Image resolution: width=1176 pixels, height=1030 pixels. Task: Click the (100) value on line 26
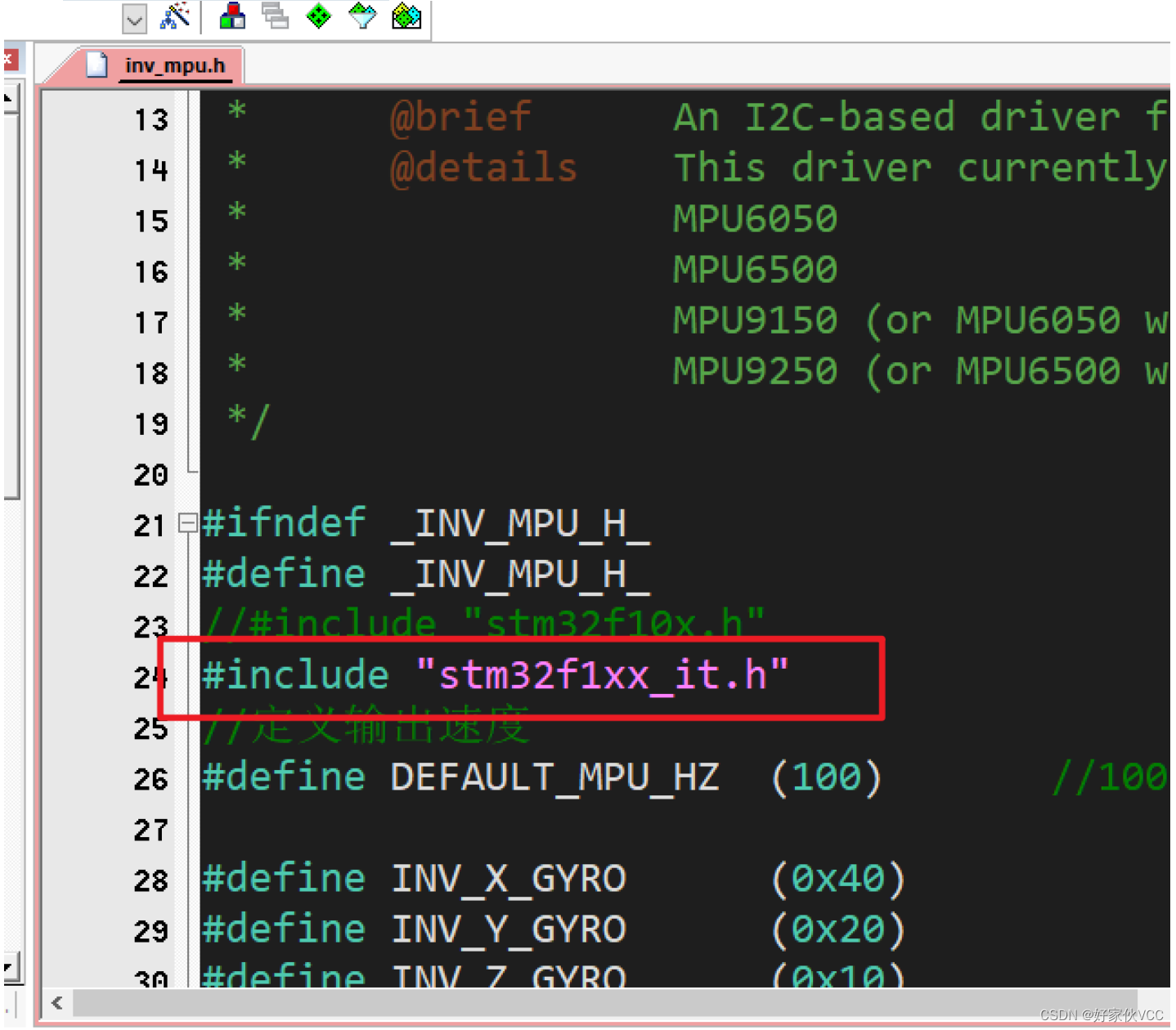(x=826, y=777)
